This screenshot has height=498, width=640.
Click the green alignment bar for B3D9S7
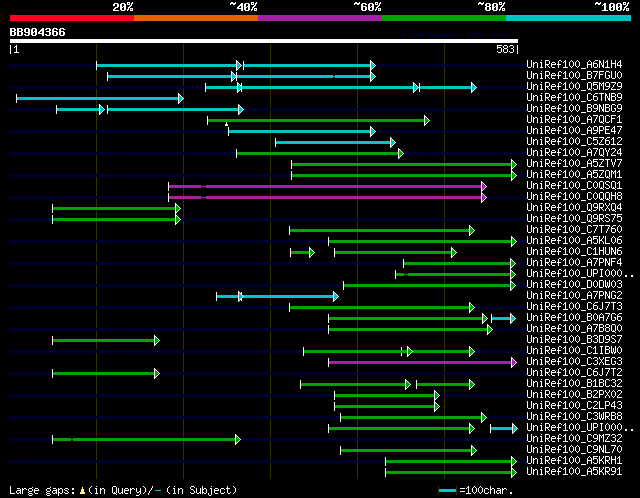pos(106,340)
